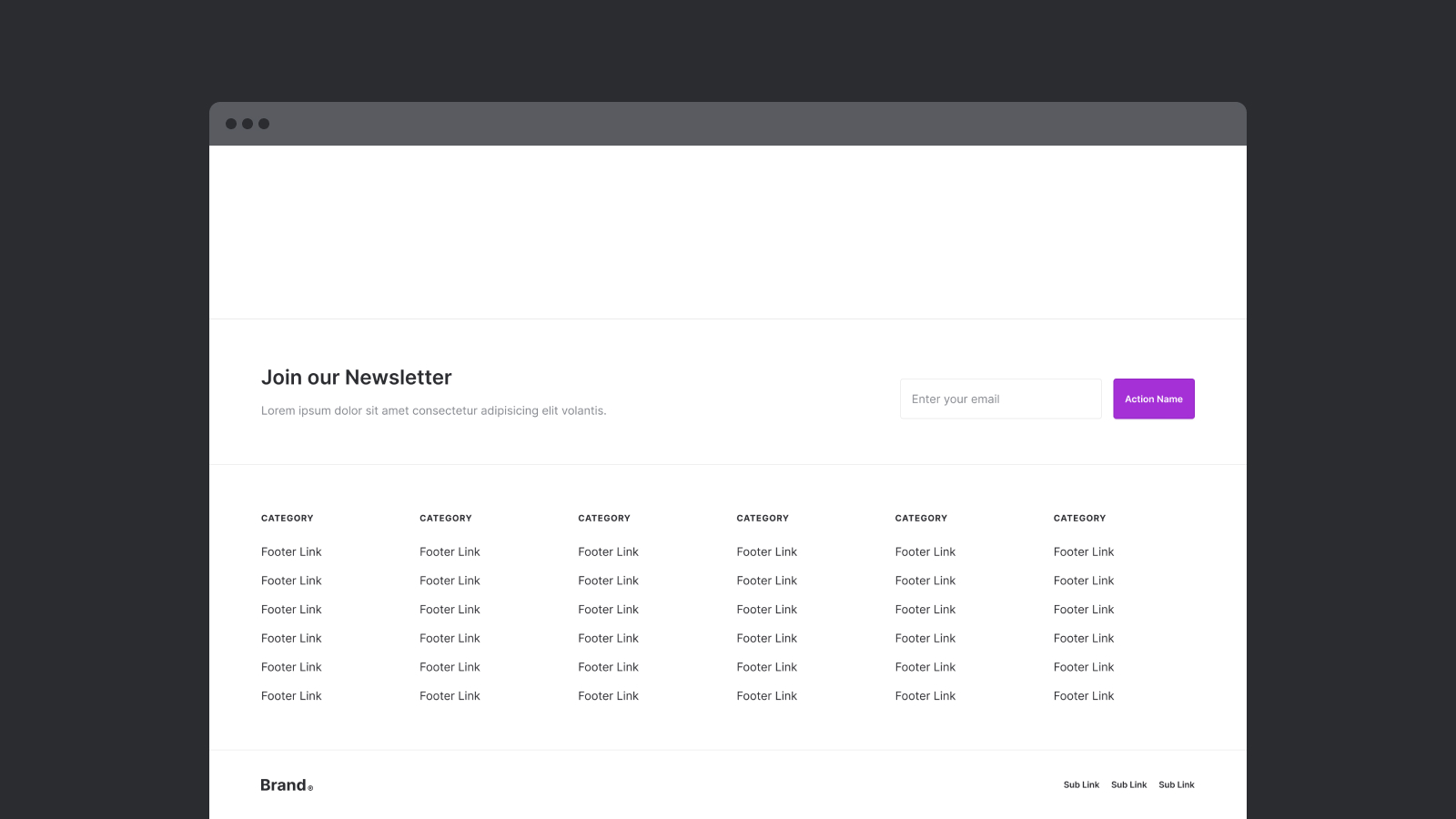The image size is (1456, 819).
Task: Select the first column's CATEGORY heading
Action: click(287, 518)
